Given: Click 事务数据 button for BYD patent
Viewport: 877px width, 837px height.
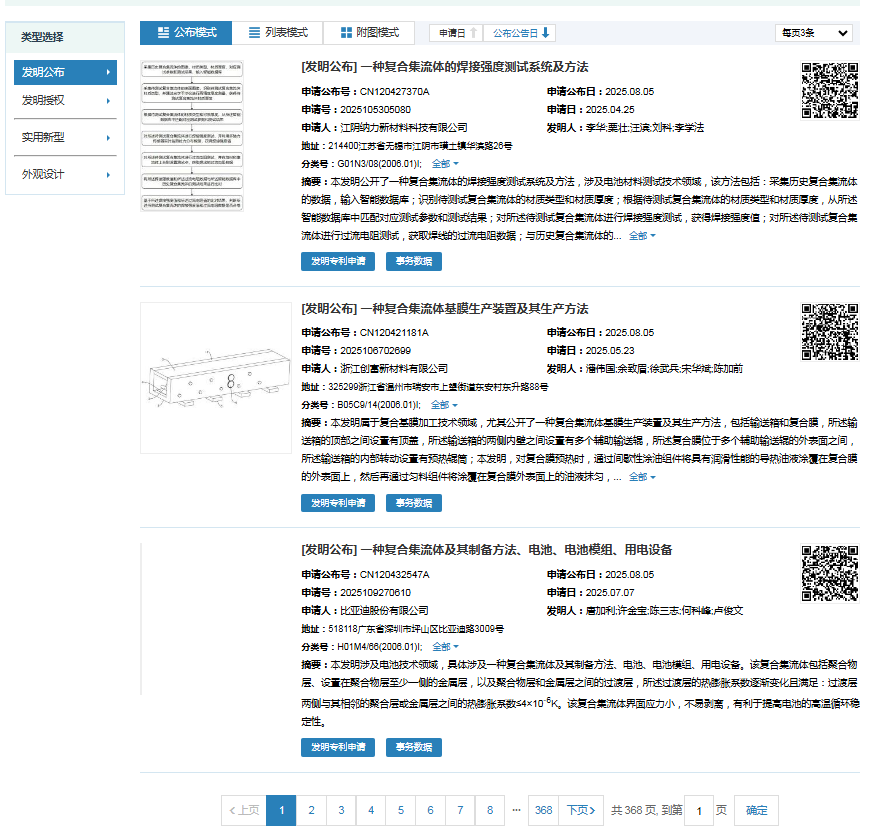Looking at the screenshot, I should pyautogui.click(x=413, y=747).
